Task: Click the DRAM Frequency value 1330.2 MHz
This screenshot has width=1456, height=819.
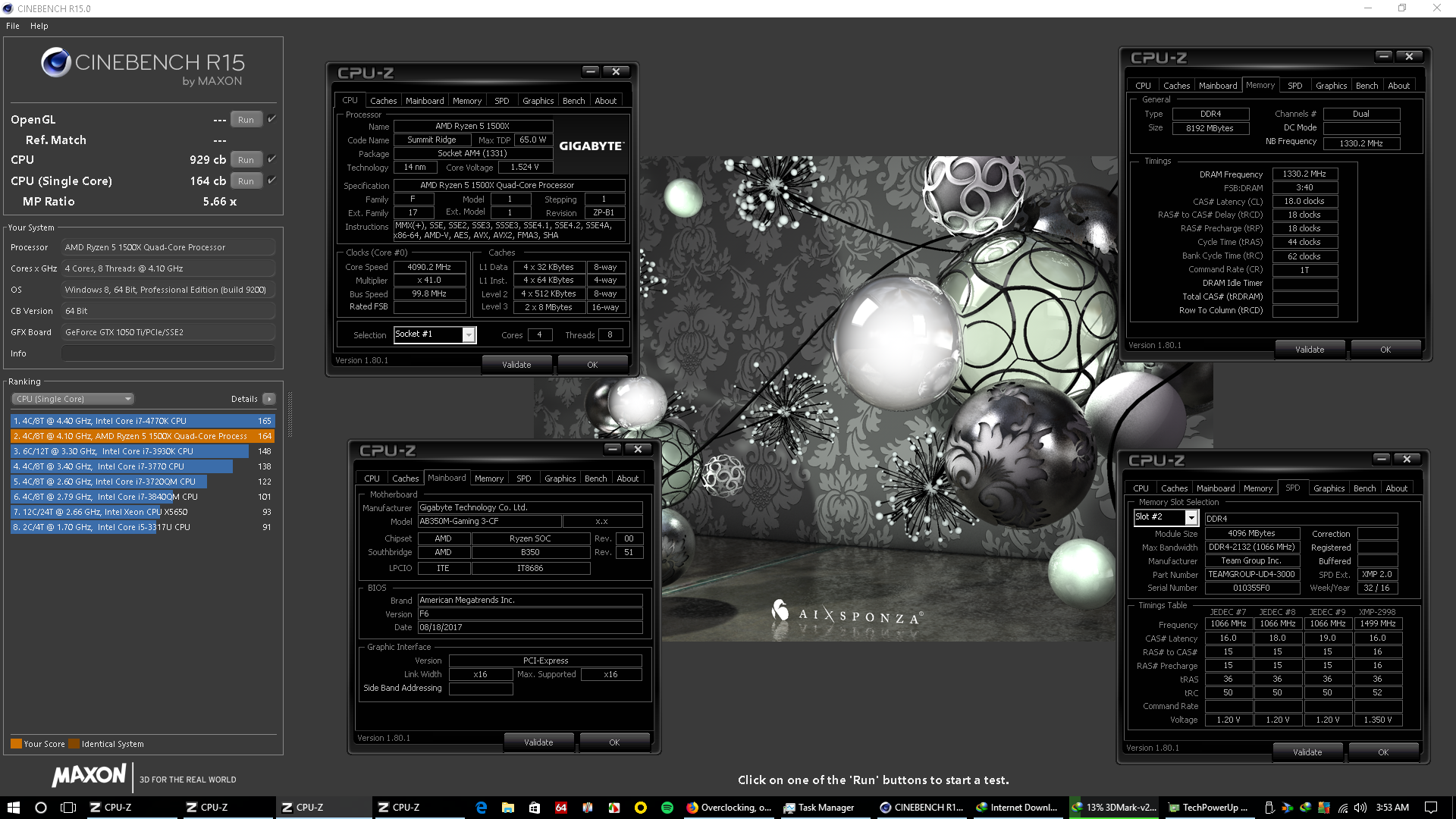Action: click(x=1304, y=174)
